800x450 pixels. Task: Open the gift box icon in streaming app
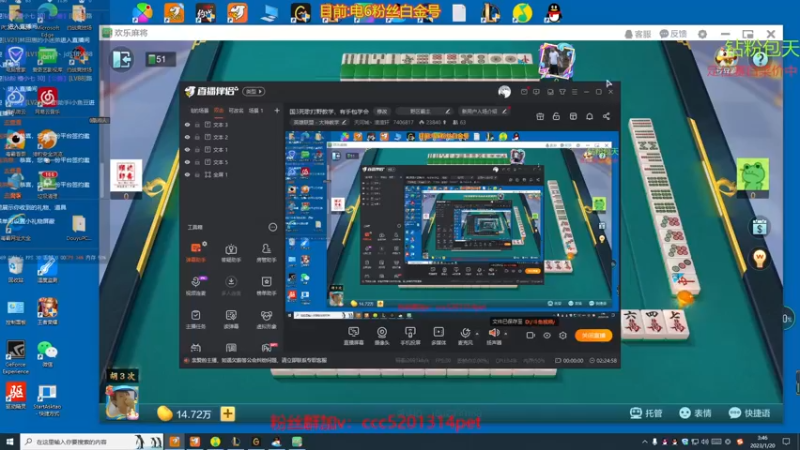(540, 117)
